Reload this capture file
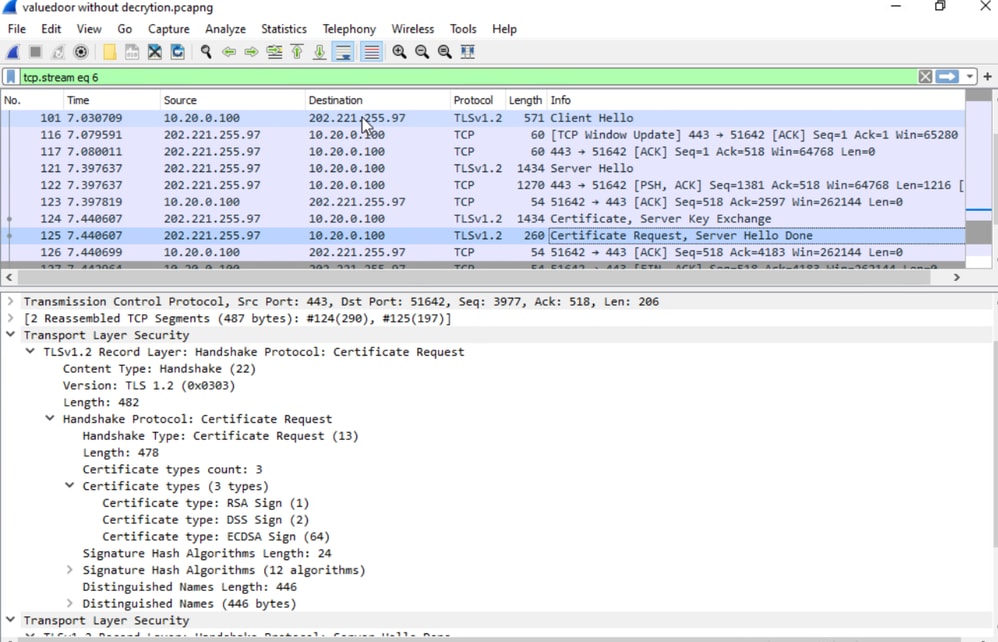This screenshot has width=998, height=642. pyautogui.click(x=178, y=52)
